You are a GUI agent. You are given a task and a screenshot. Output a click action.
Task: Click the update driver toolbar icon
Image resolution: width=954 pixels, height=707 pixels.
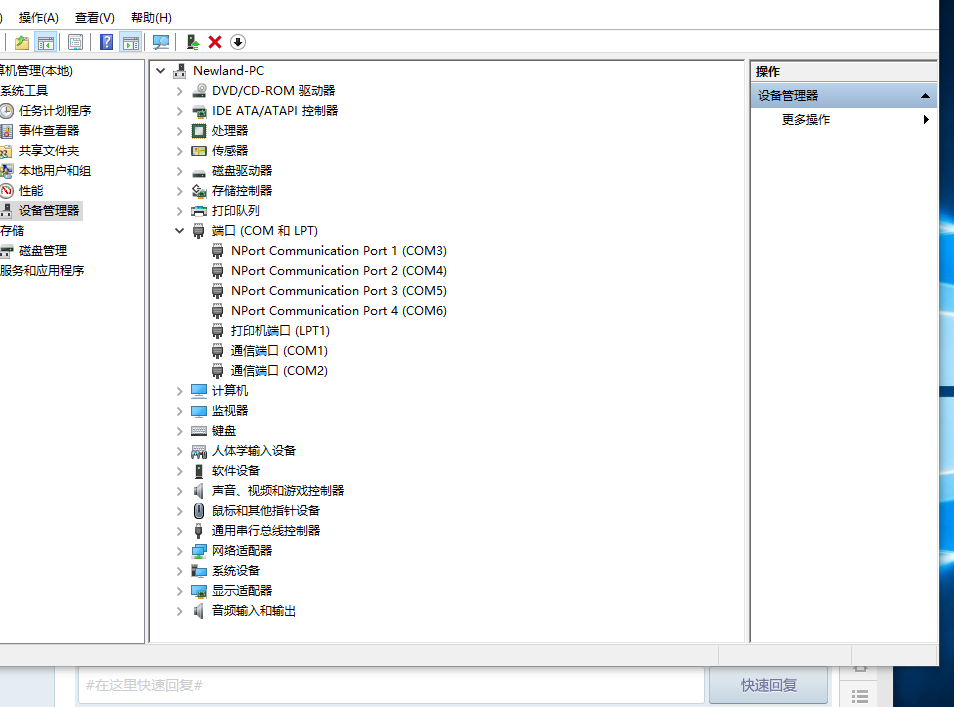193,42
